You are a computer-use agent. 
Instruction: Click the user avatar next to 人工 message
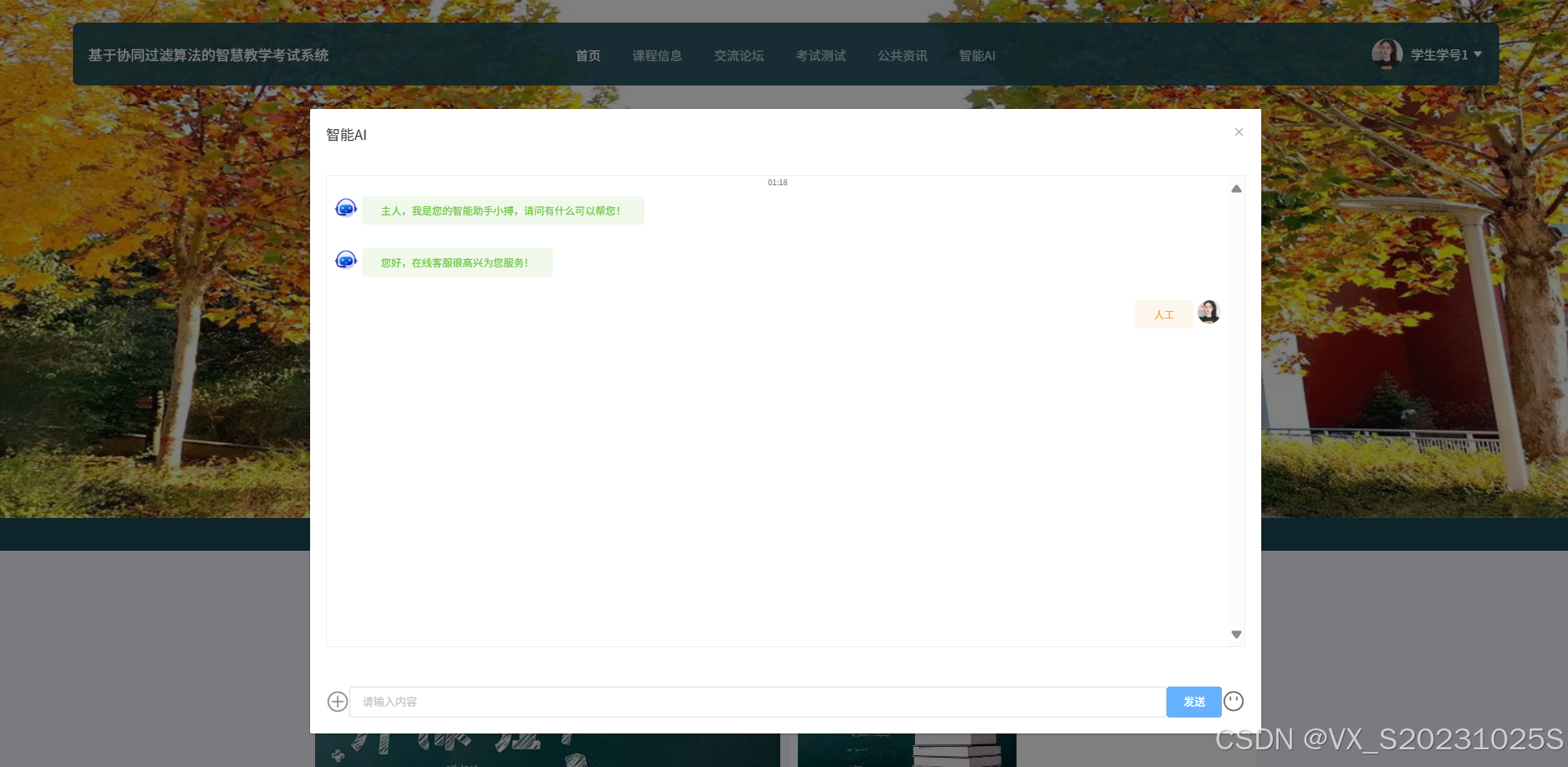(1208, 312)
